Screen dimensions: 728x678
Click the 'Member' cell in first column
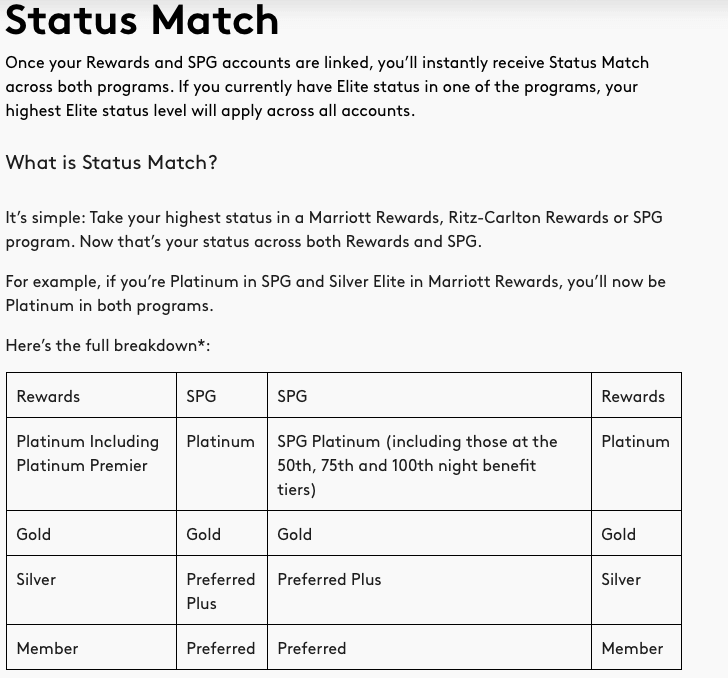tap(91, 647)
